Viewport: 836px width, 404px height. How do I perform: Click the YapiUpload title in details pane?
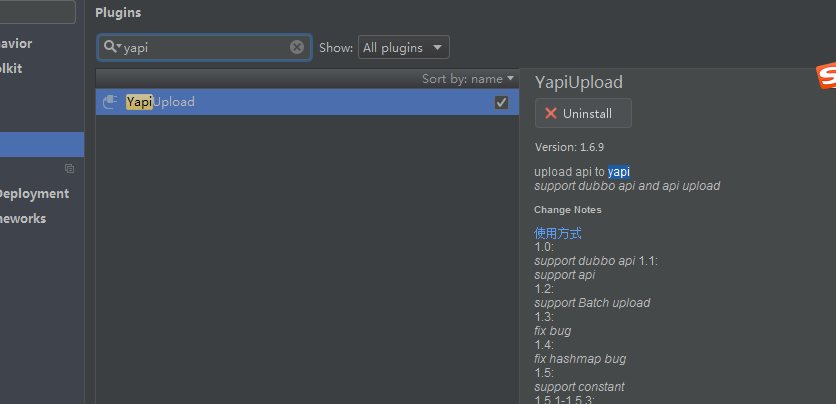click(579, 82)
